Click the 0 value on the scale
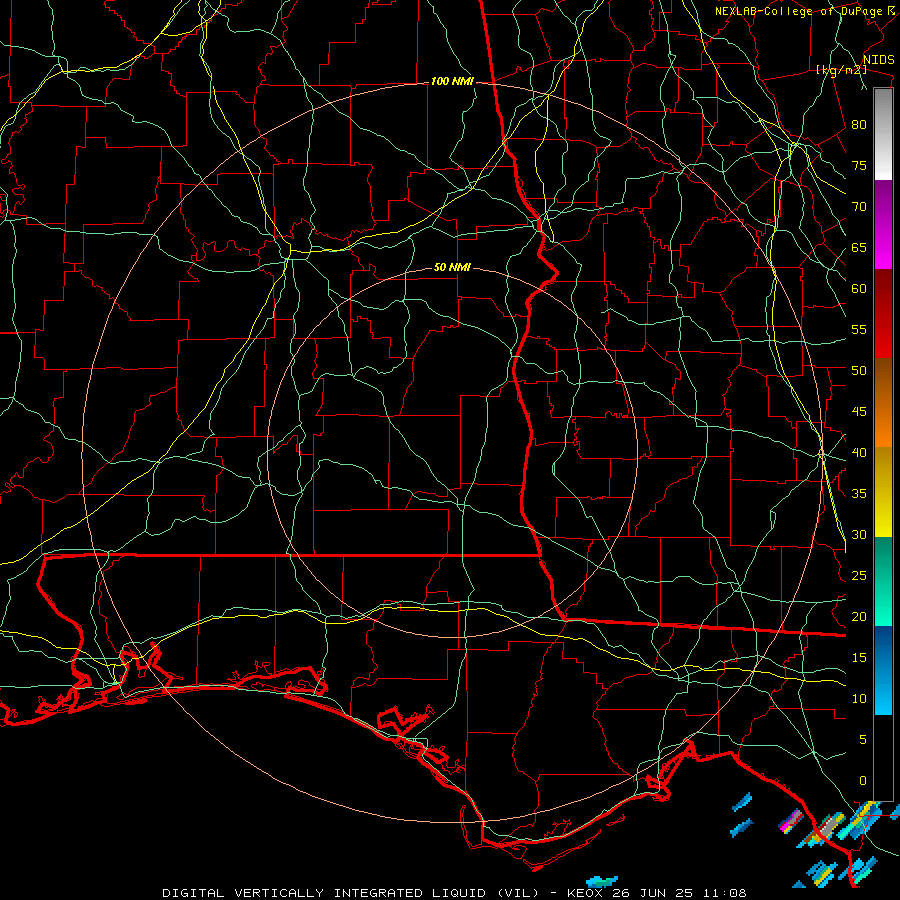 [863, 781]
